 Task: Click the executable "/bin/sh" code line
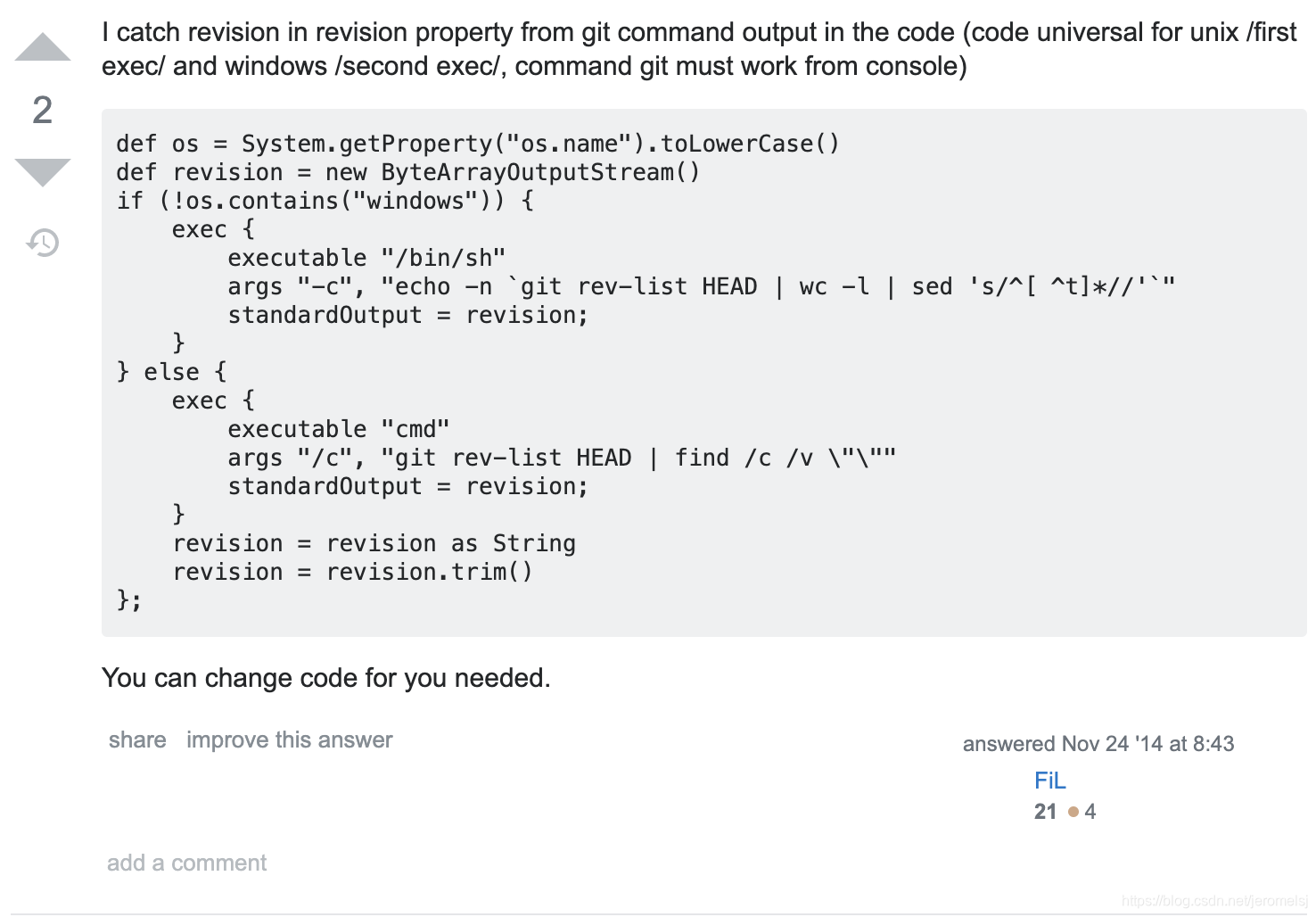[x=366, y=258]
